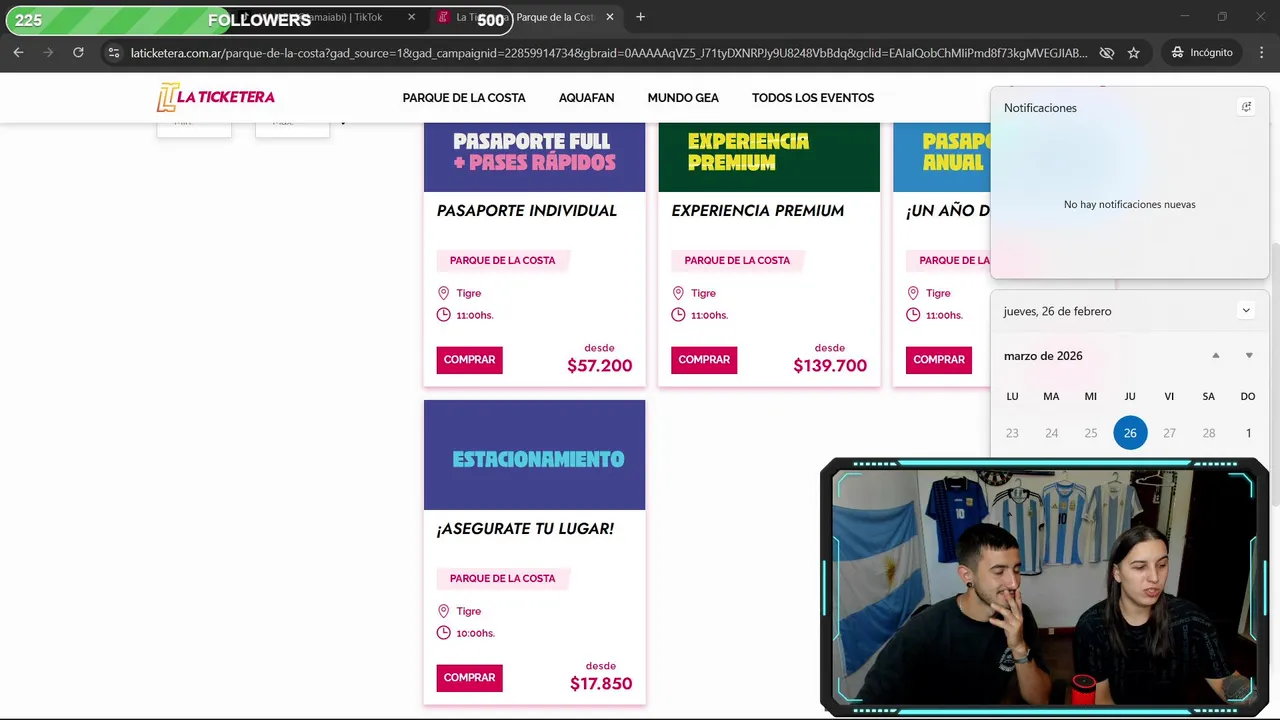The image size is (1280, 720).
Task: Click COMPRAR on Experiencia Premium card
Action: tap(704, 360)
